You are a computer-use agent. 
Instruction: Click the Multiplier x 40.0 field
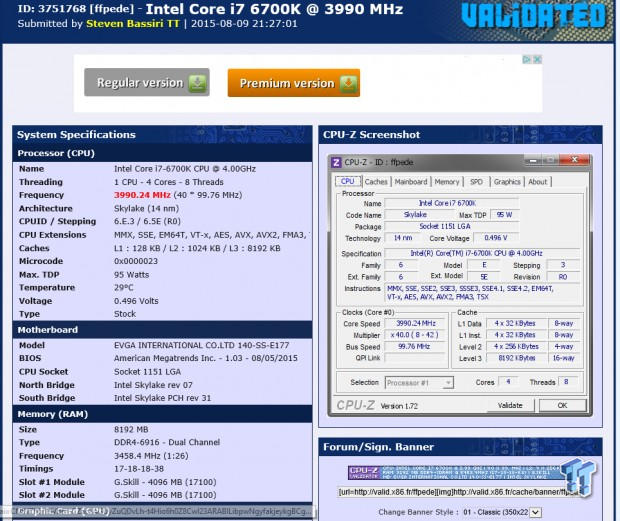coord(415,335)
